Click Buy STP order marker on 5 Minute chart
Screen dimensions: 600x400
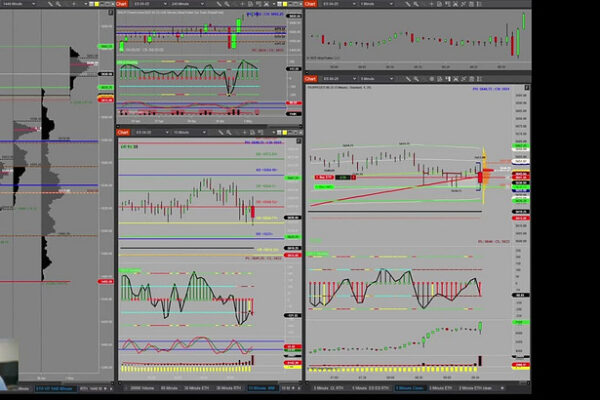(324, 177)
